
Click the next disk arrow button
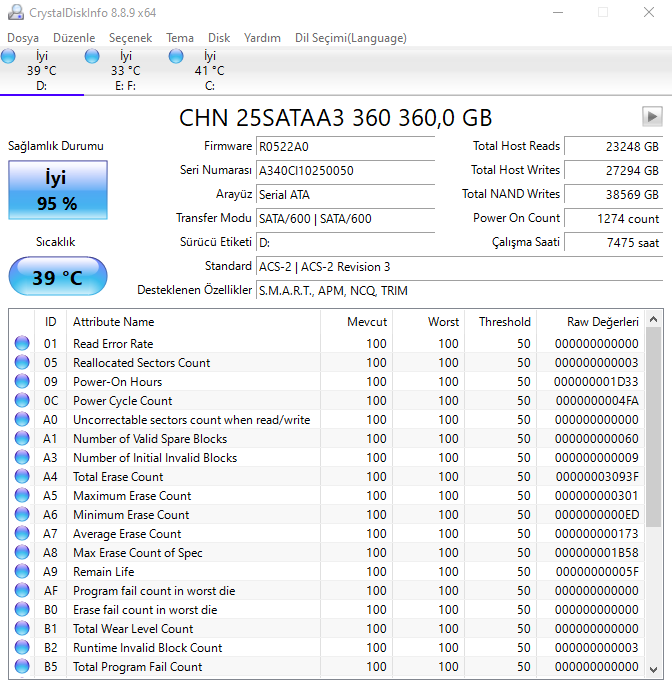[x=652, y=116]
